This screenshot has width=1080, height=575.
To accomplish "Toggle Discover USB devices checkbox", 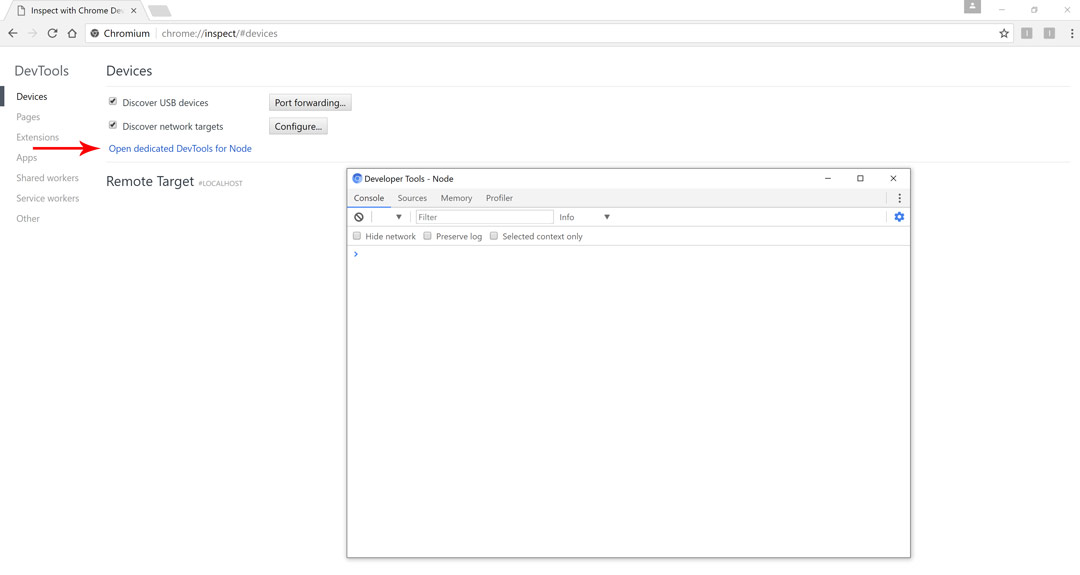I will click(x=113, y=101).
